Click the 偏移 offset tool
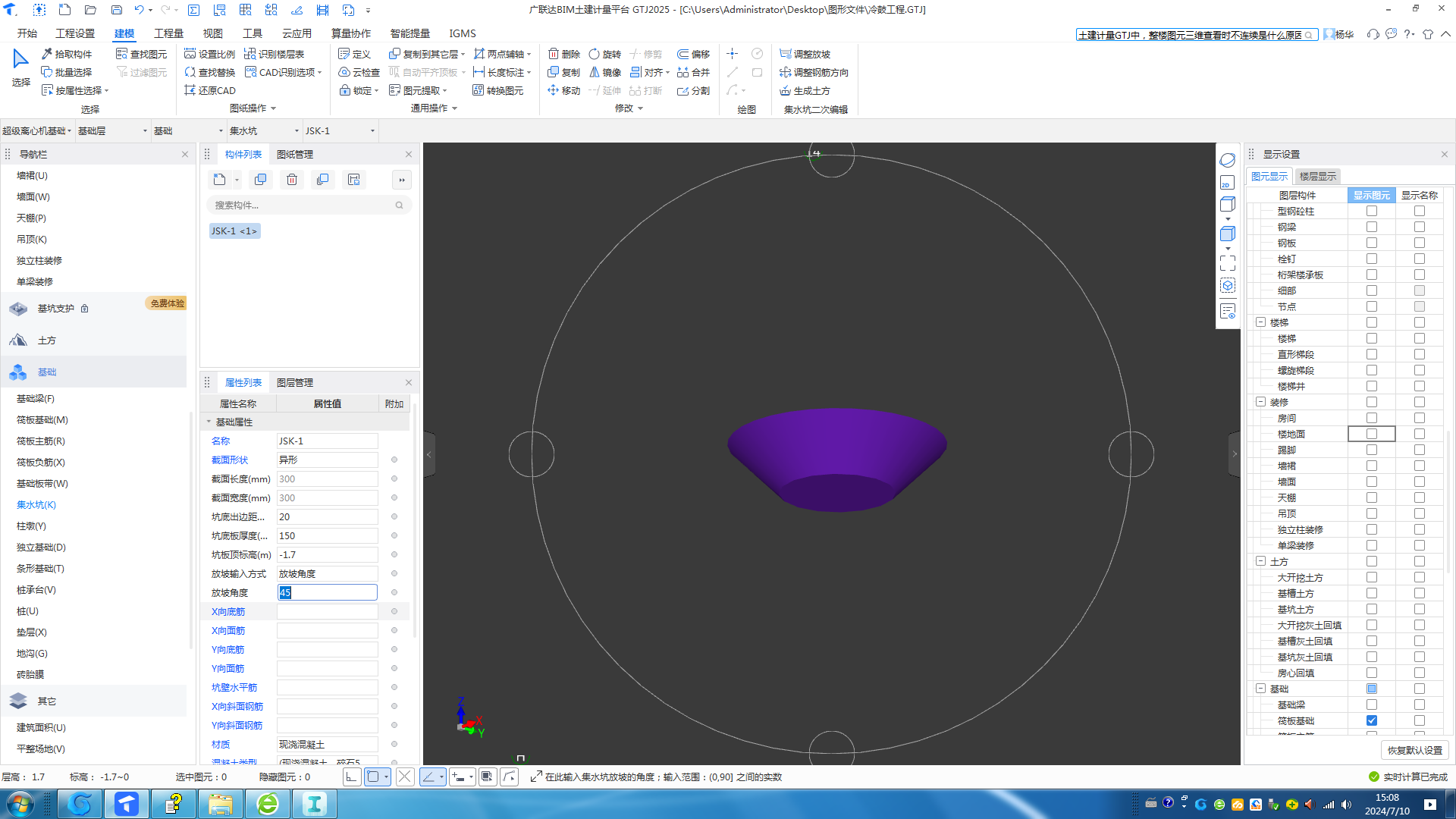 tap(694, 54)
